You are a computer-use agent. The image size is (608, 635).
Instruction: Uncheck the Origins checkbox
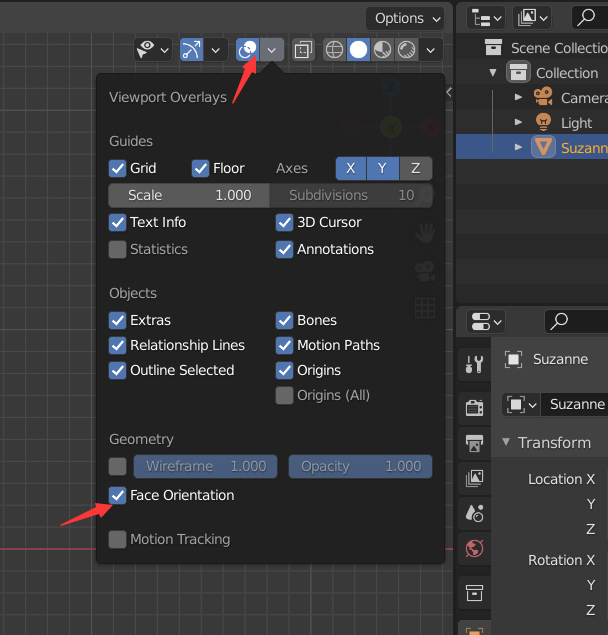pyautogui.click(x=284, y=371)
